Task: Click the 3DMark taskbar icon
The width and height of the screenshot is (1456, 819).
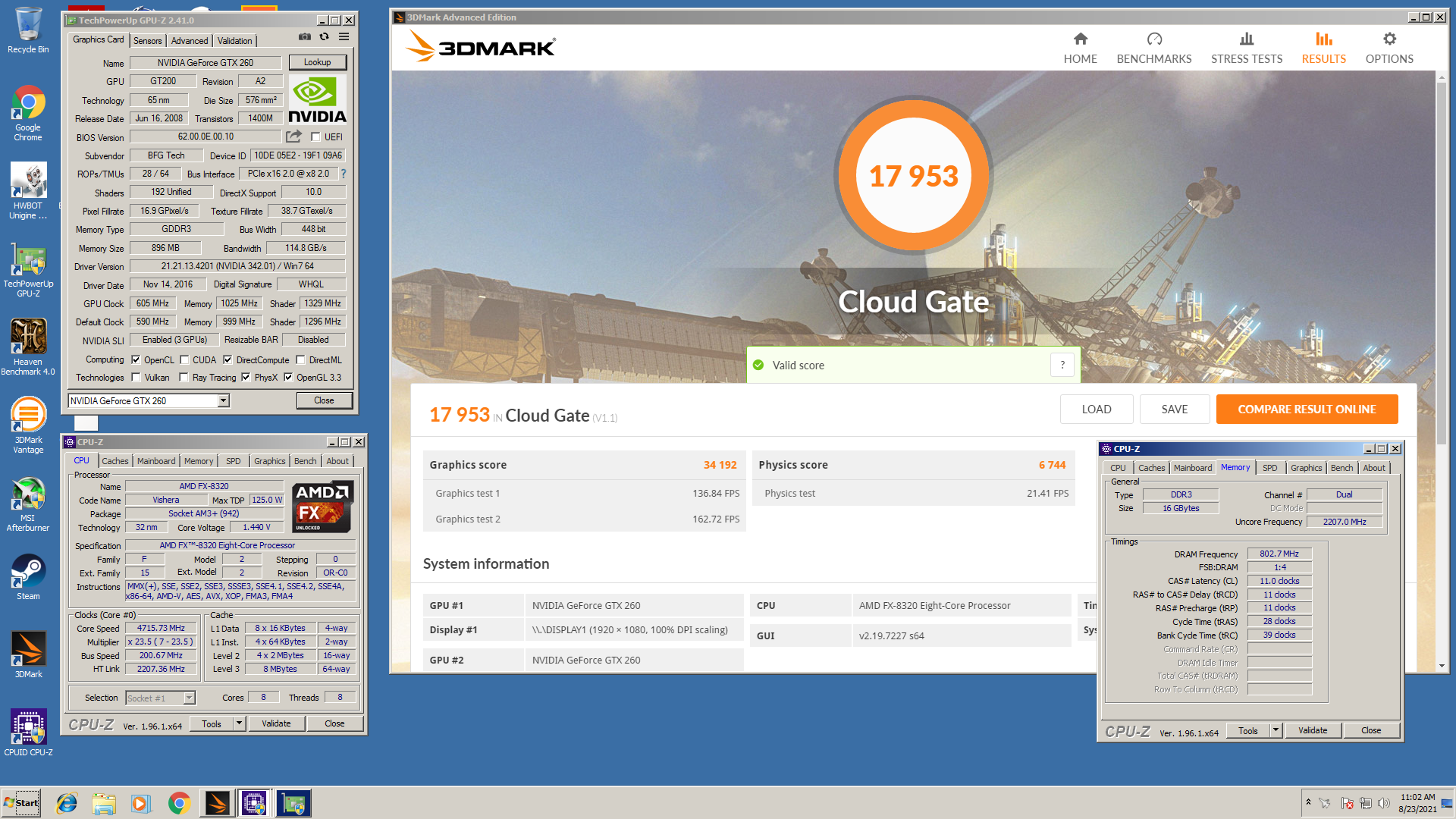Action: tap(216, 803)
